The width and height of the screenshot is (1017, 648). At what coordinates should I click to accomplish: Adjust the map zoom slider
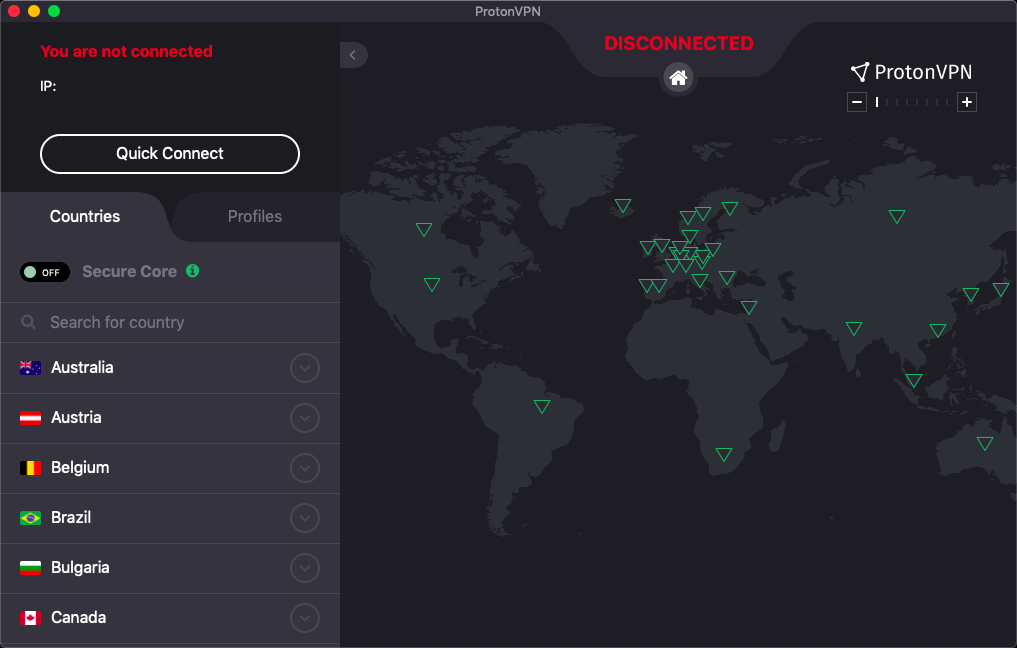912,102
